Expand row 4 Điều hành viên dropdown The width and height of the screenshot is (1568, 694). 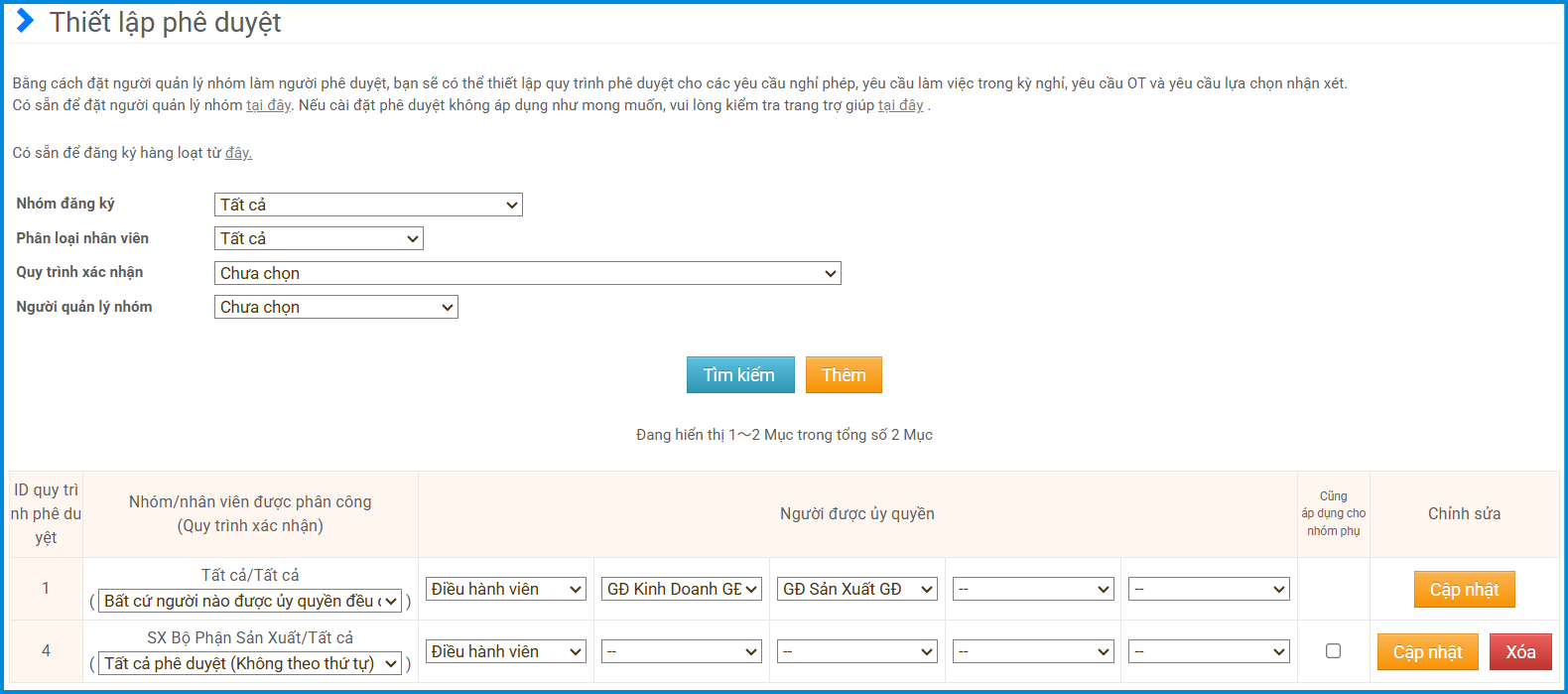[x=506, y=651]
